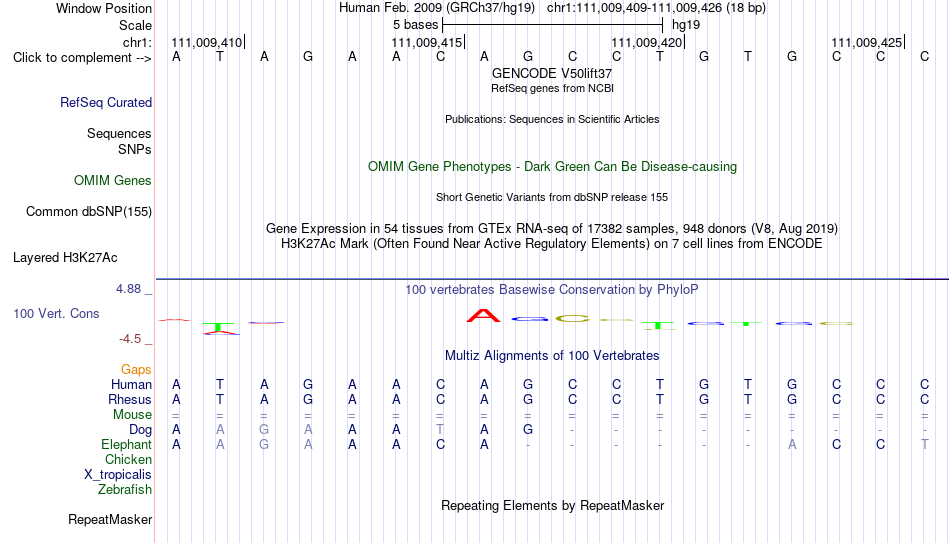The width and height of the screenshot is (950, 543).
Task: Click the 4.88 PhyloP upper scale value
Action: (128, 289)
